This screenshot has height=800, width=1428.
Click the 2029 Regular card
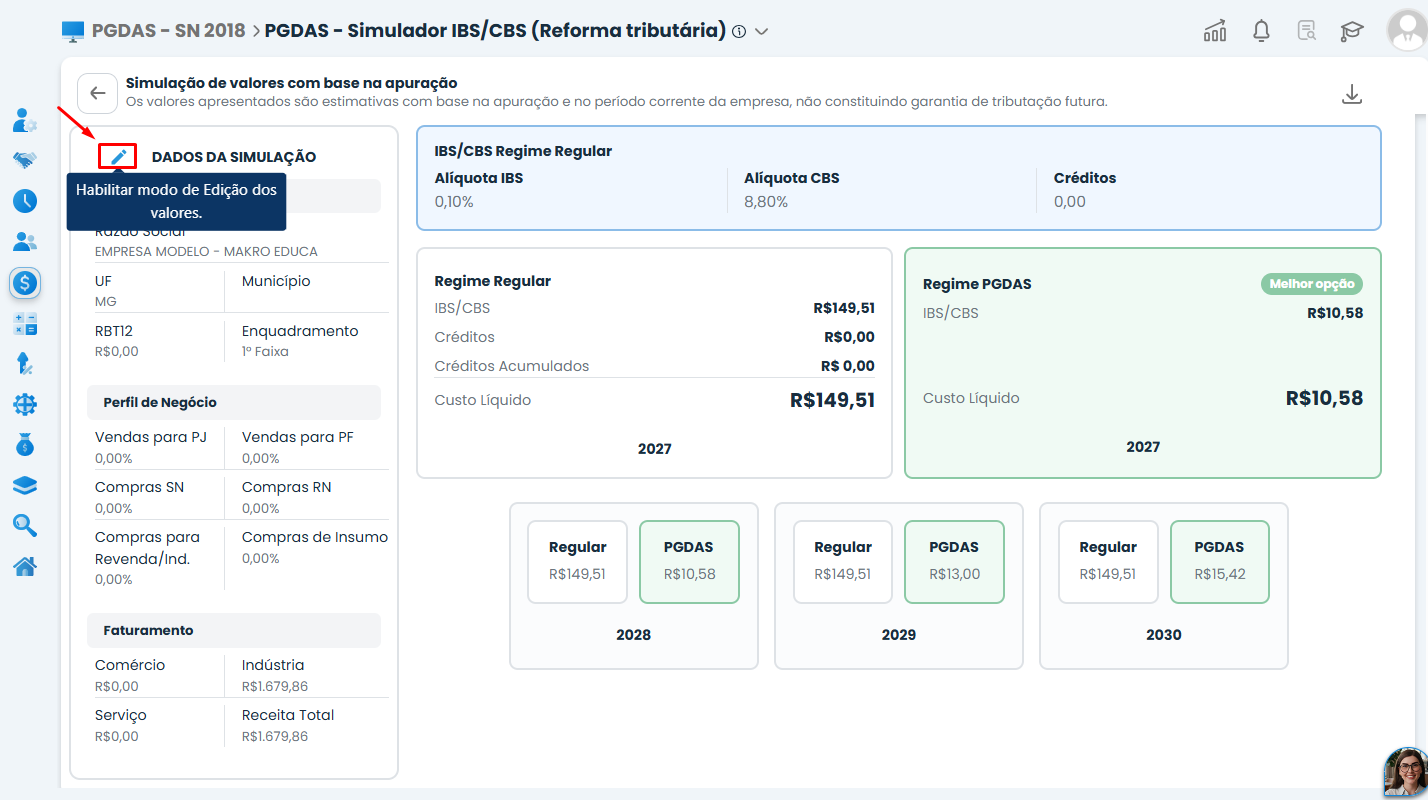(x=843, y=561)
